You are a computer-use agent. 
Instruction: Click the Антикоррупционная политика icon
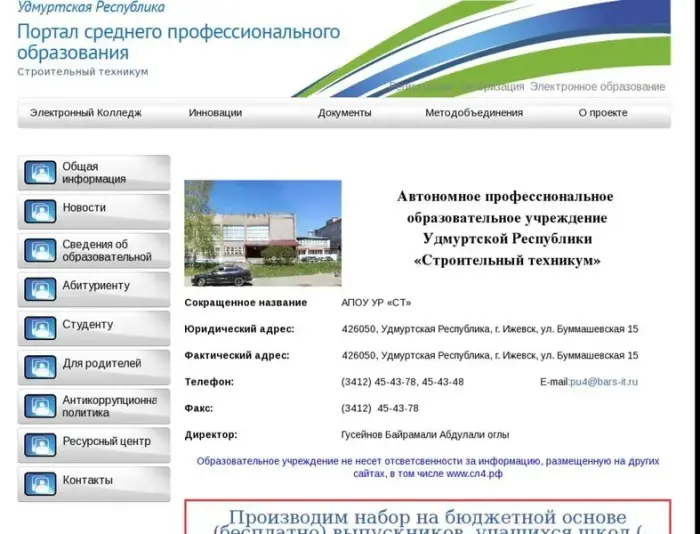pyautogui.click(x=40, y=407)
